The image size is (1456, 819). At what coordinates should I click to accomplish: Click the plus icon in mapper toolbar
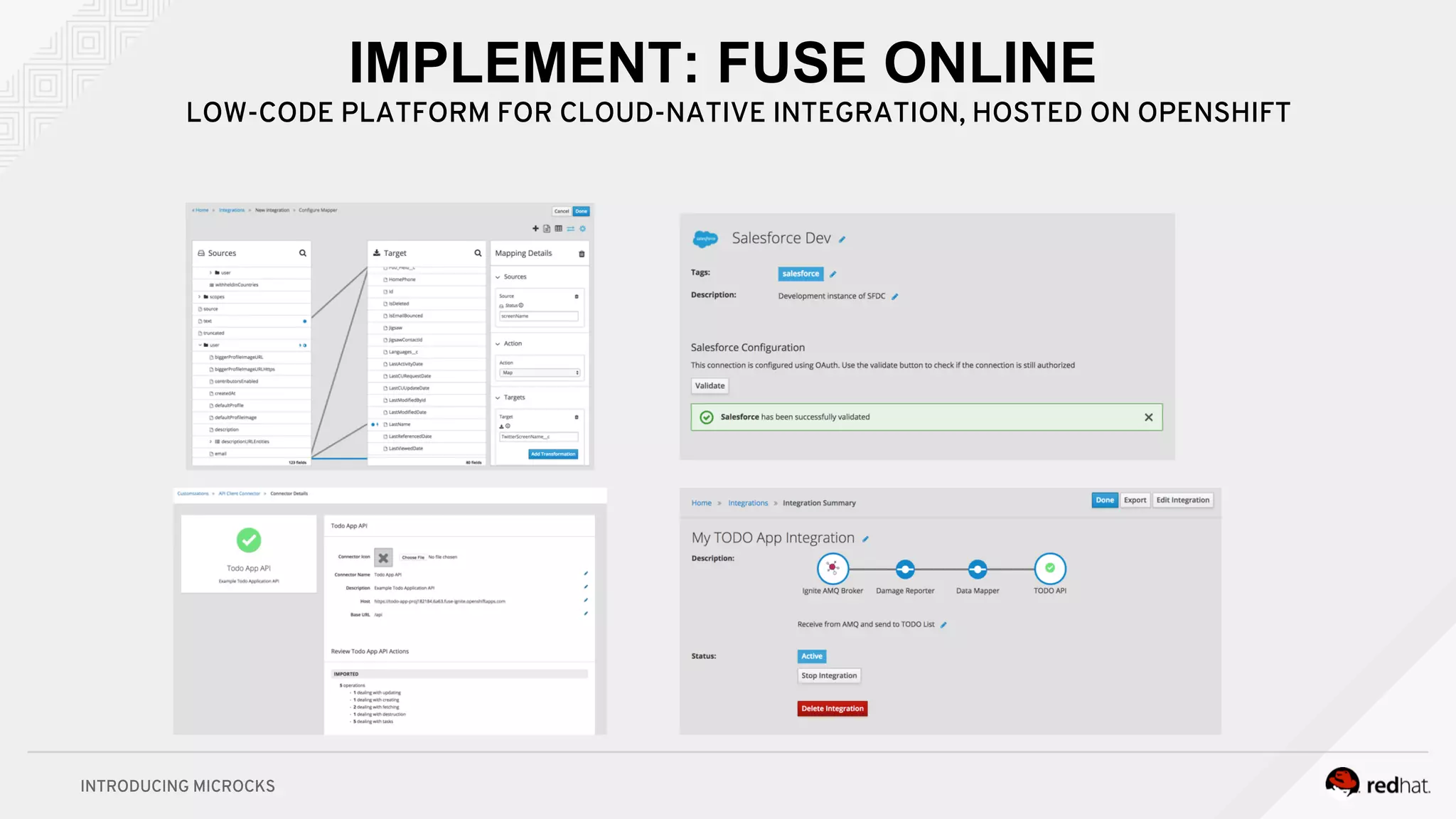[x=535, y=228]
